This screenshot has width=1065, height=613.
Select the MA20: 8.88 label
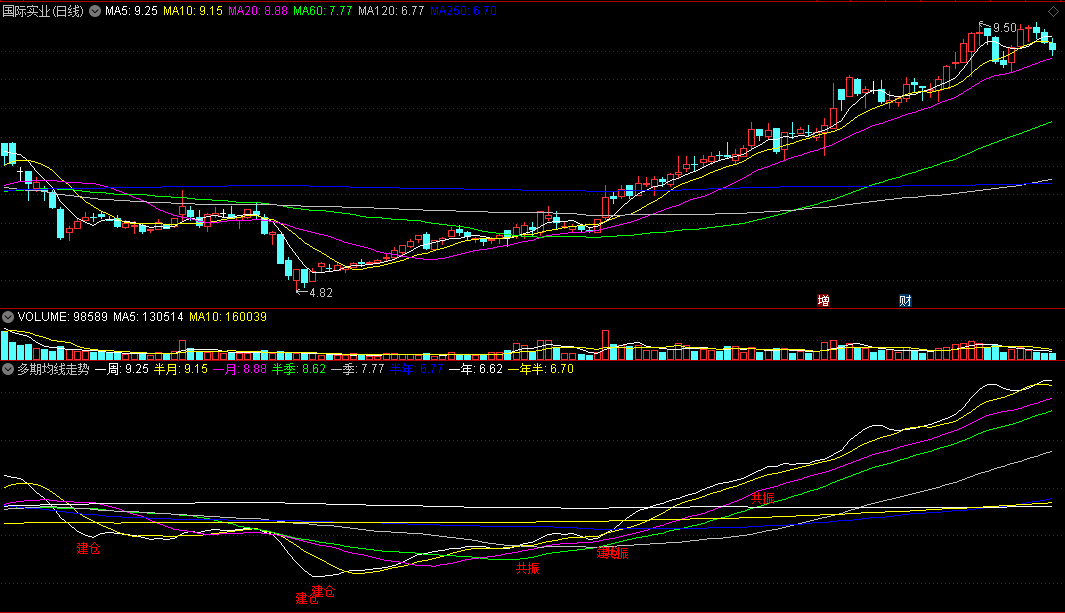click(x=258, y=11)
